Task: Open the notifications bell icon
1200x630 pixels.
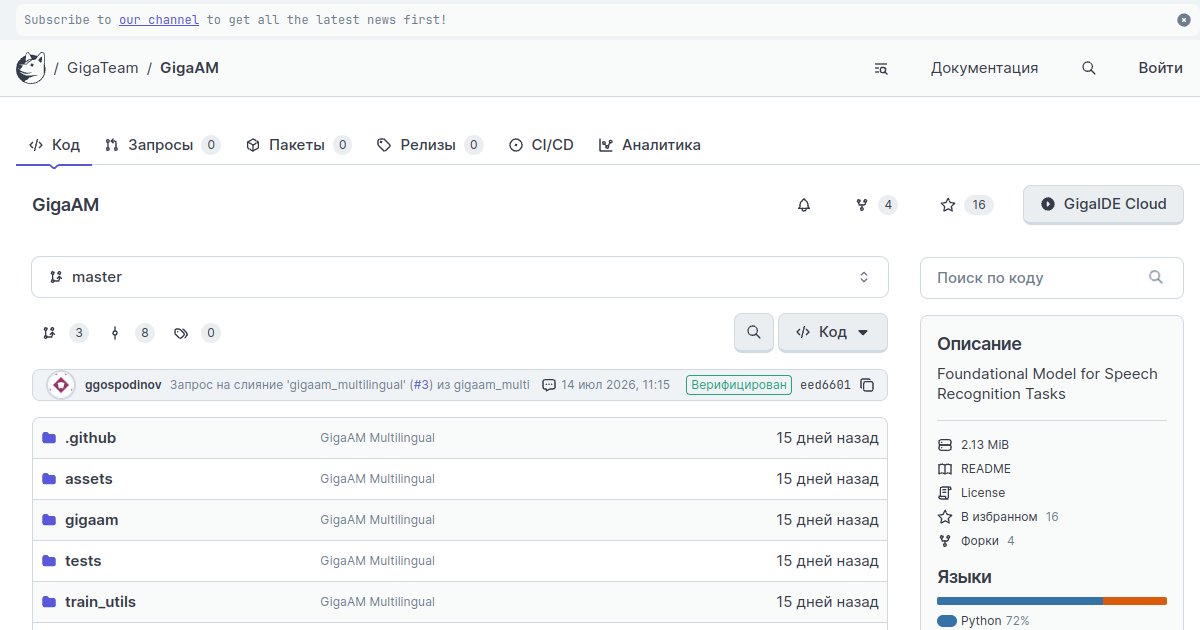Action: (804, 205)
